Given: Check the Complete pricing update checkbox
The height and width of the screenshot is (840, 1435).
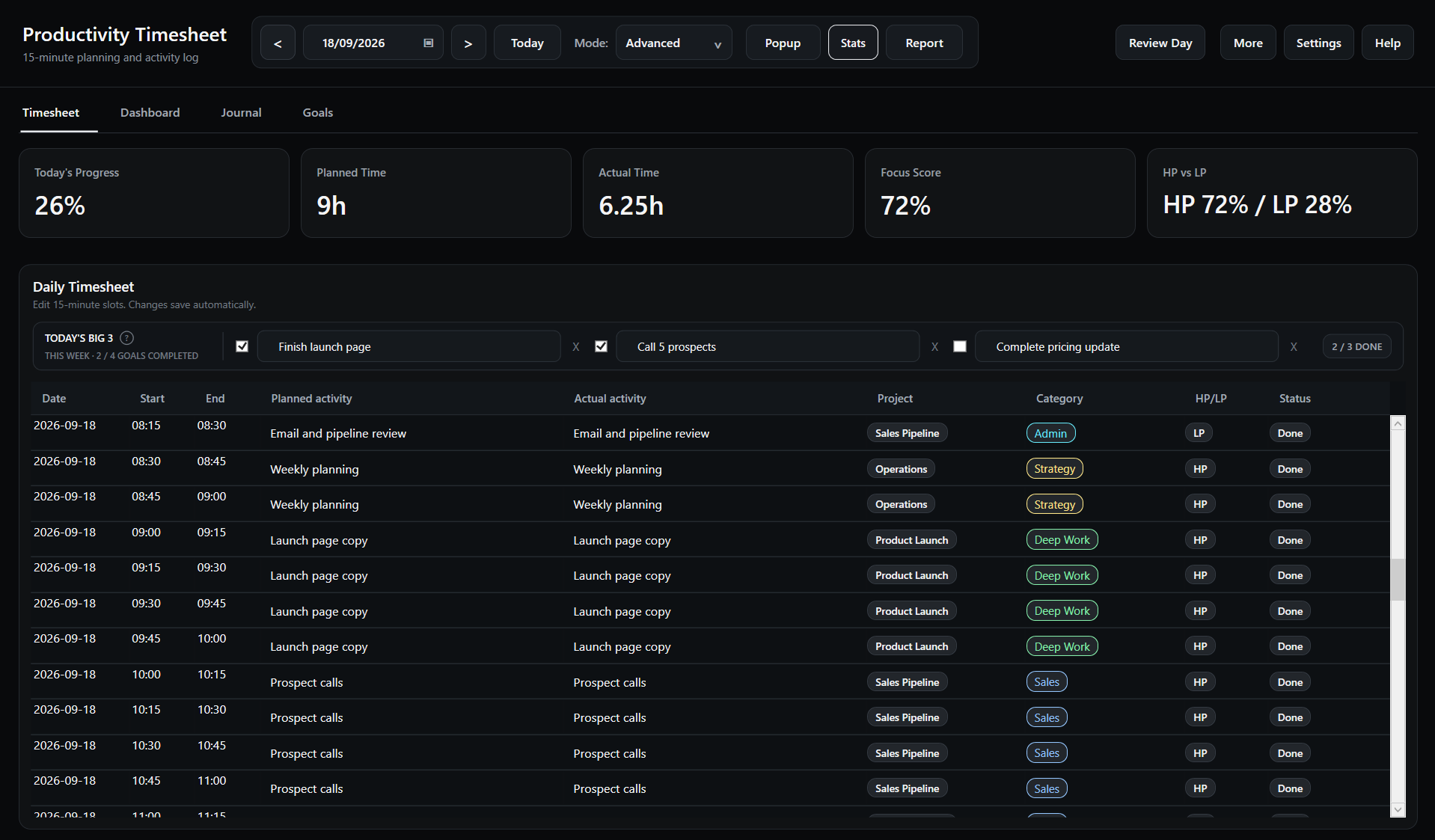Looking at the screenshot, I should [x=960, y=346].
